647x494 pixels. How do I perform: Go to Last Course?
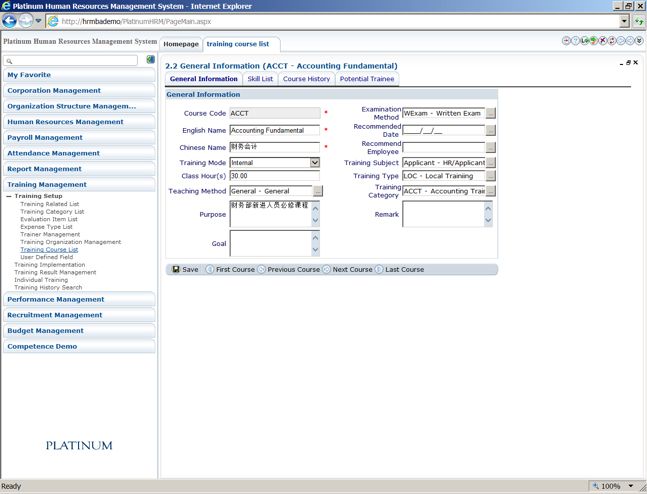point(399,269)
